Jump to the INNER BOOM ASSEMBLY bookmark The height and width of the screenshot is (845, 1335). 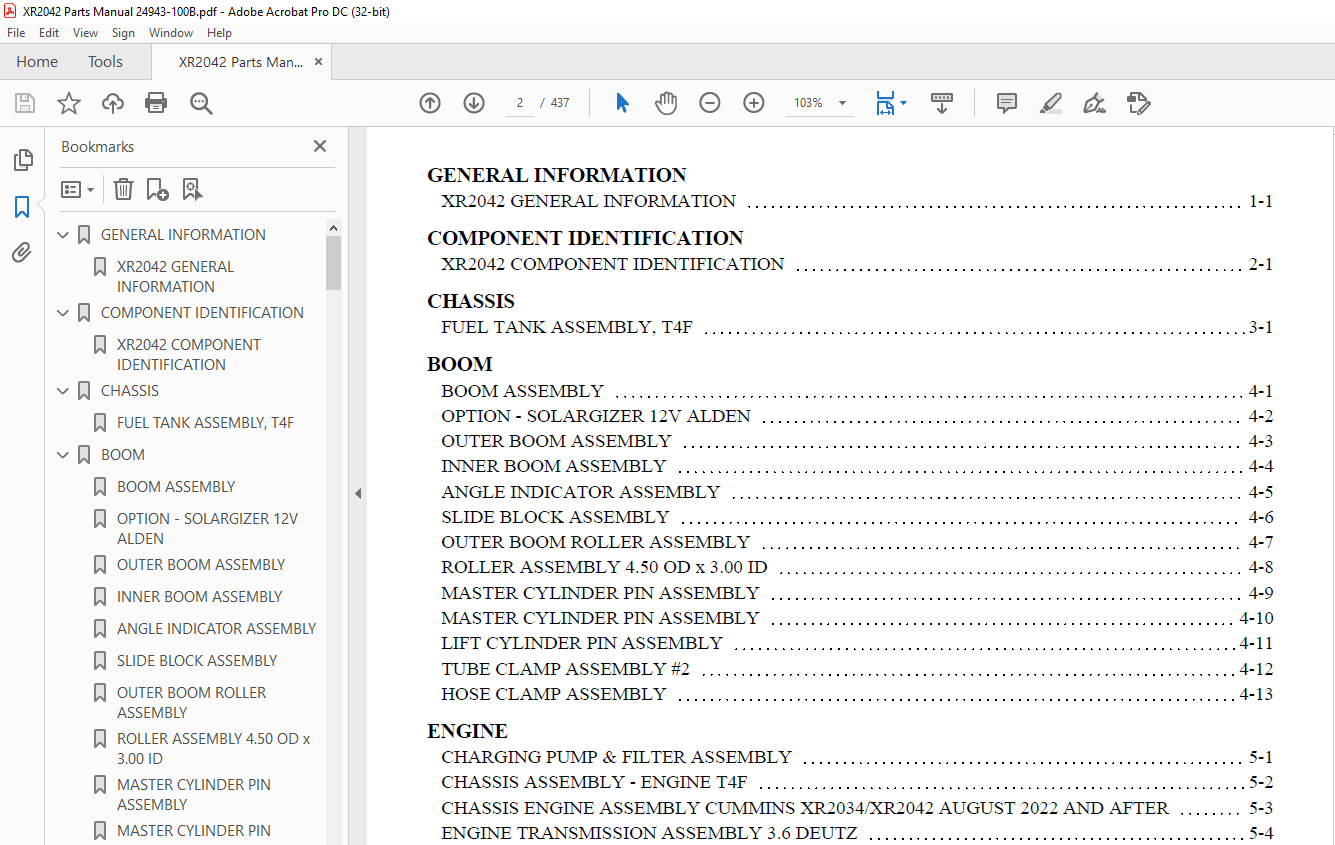pyautogui.click(x=200, y=597)
